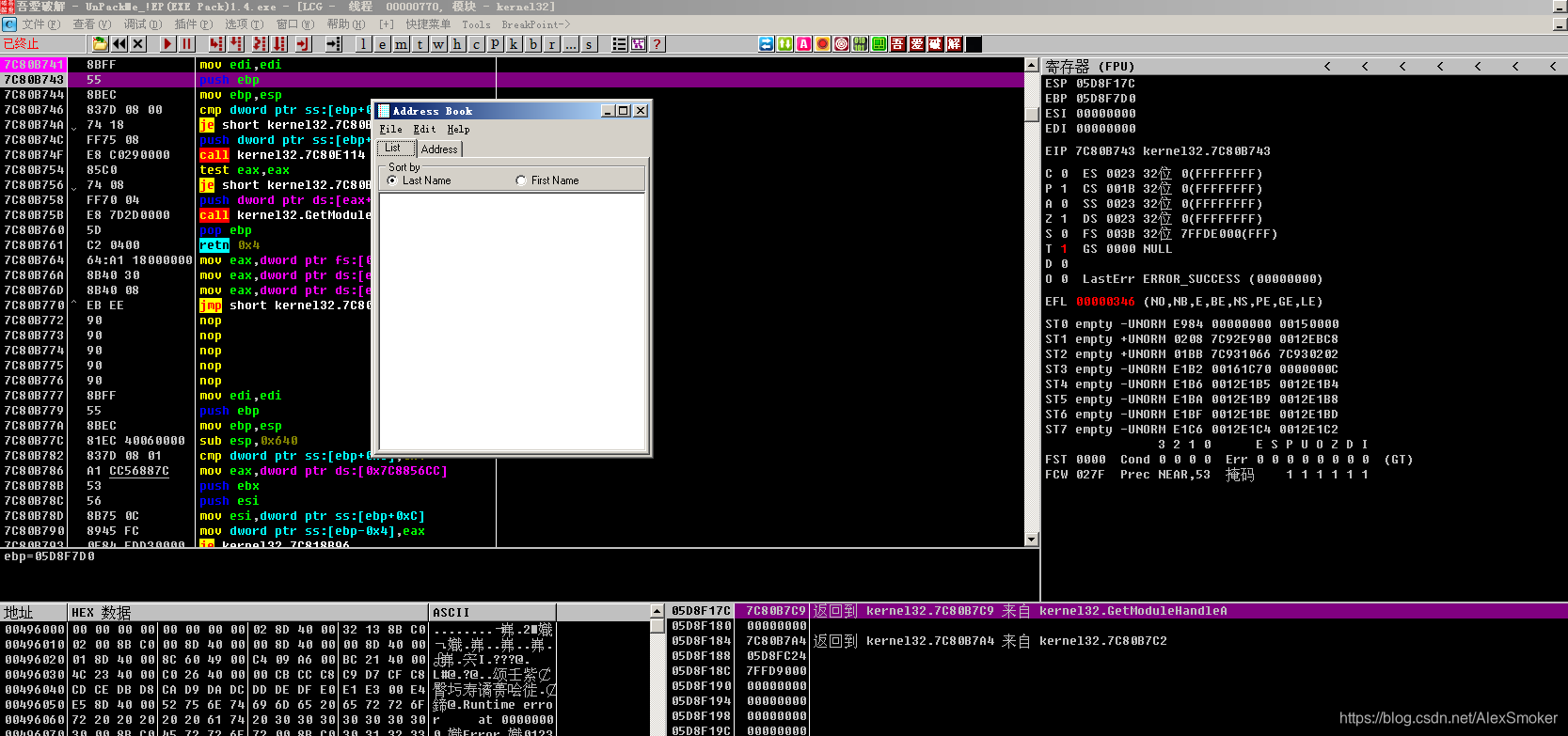Click the green binary 010 plugin icon

click(x=860, y=44)
